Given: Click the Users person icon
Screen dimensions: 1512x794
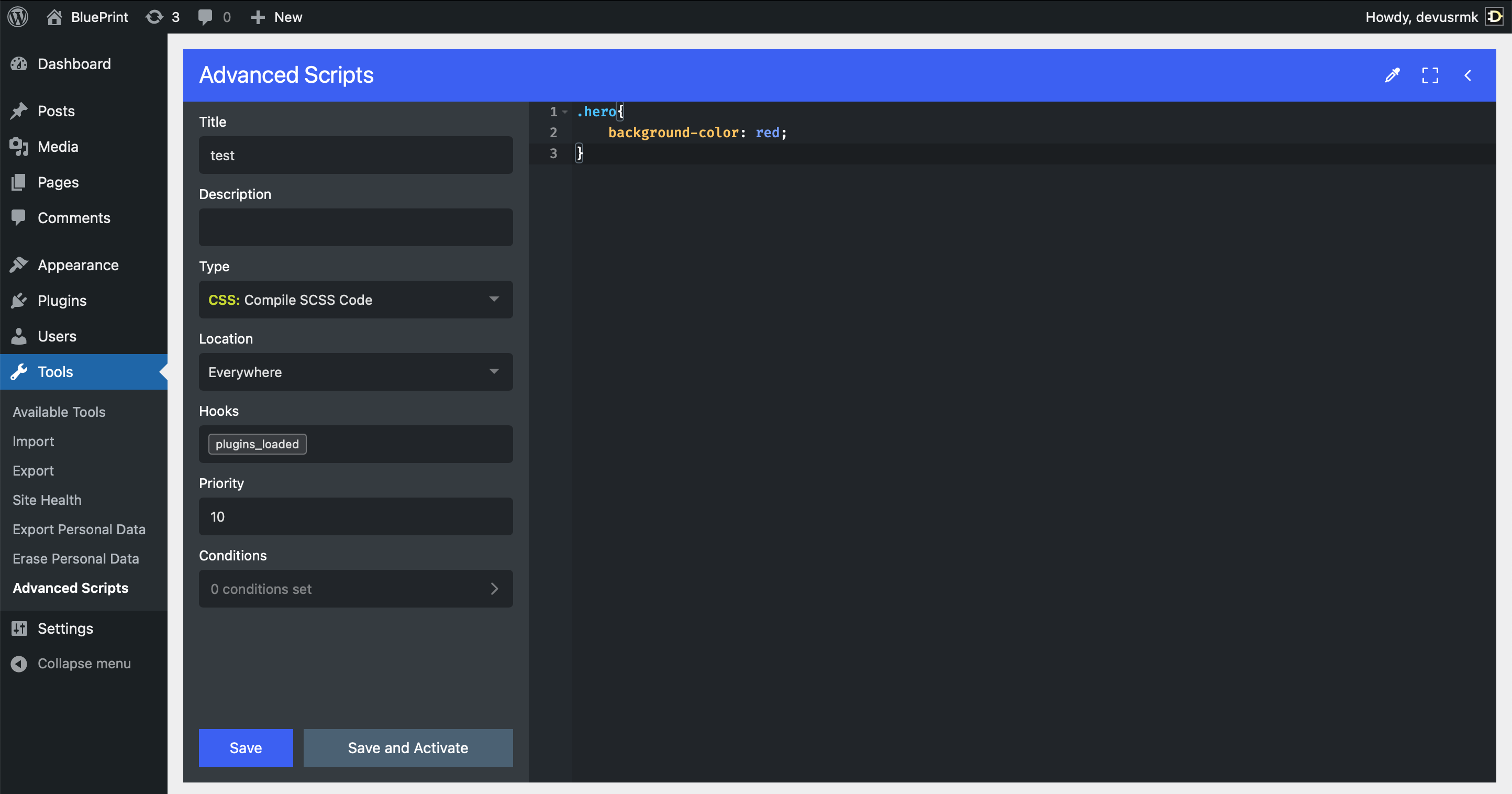Looking at the screenshot, I should pyautogui.click(x=19, y=337).
